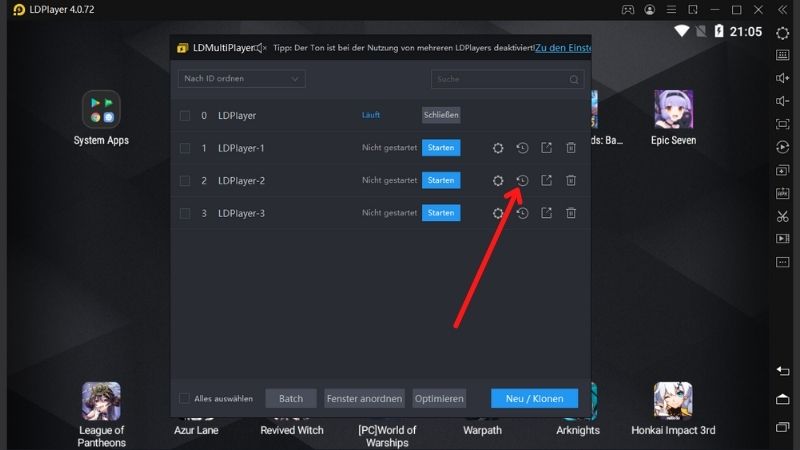
Task: Open settings gear for LDPlayer-1
Action: (x=498, y=148)
